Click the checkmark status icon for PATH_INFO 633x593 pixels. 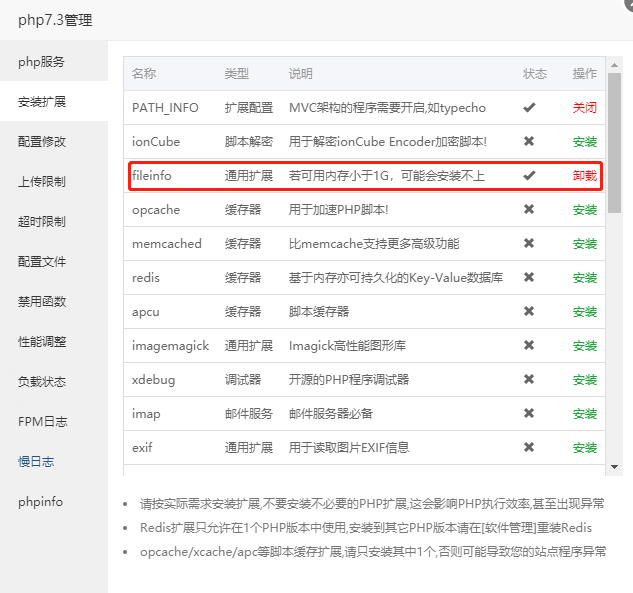pos(529,107)
